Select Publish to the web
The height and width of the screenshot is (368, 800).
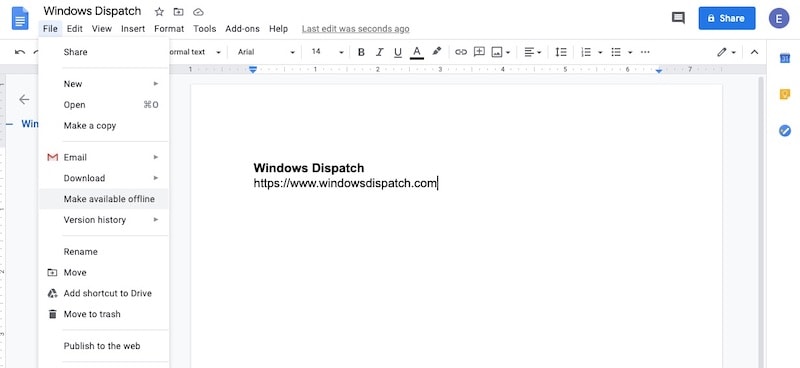click(104, 346)
